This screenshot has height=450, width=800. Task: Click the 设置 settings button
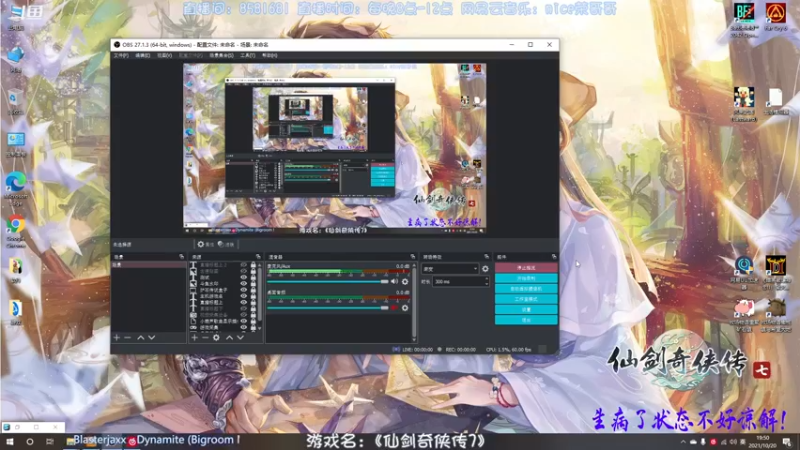point(526,310)
